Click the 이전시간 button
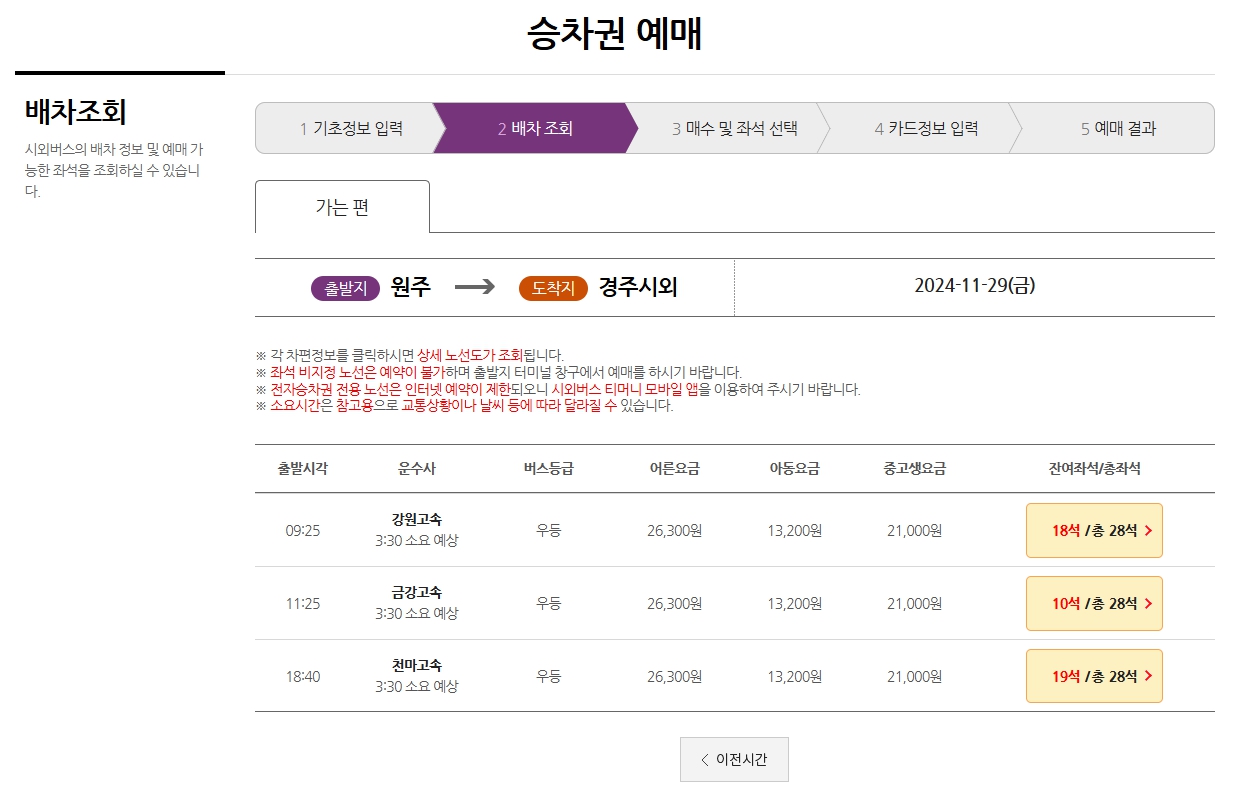This screenshot has height=797, width=1236. (x=735, y=759)
